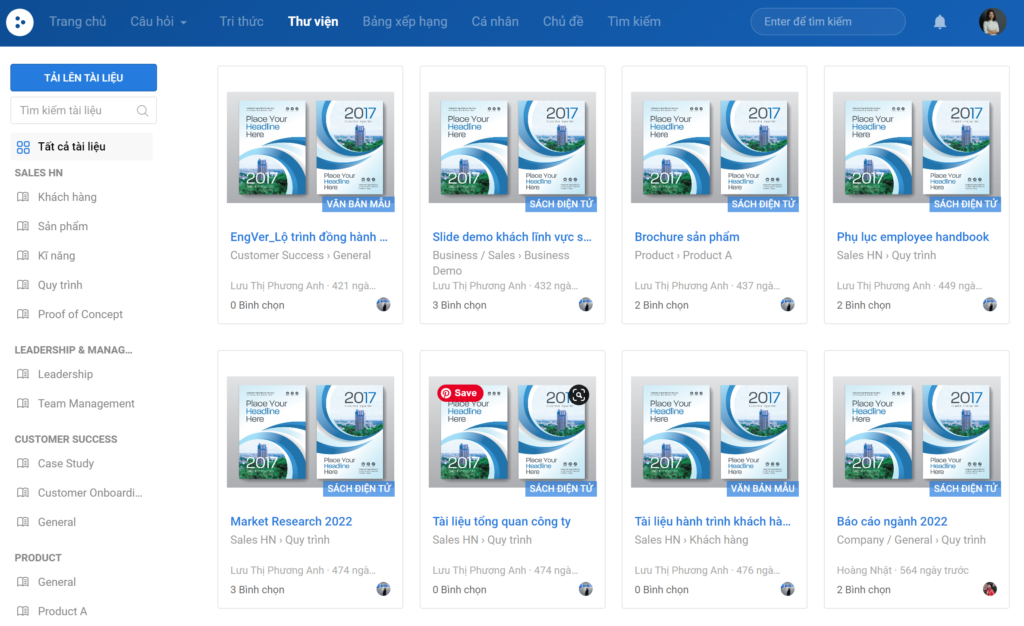Click the app logo in top-left corner
Screen dimensions: 1024x626
[x=20, y=22]
